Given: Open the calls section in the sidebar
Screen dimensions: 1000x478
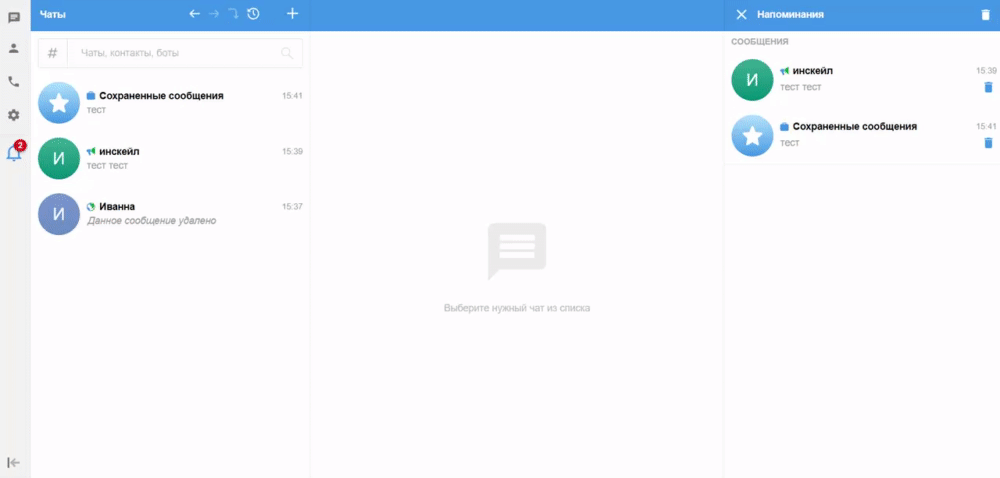Looking at the screenshot, I should [x=14, y=82].
